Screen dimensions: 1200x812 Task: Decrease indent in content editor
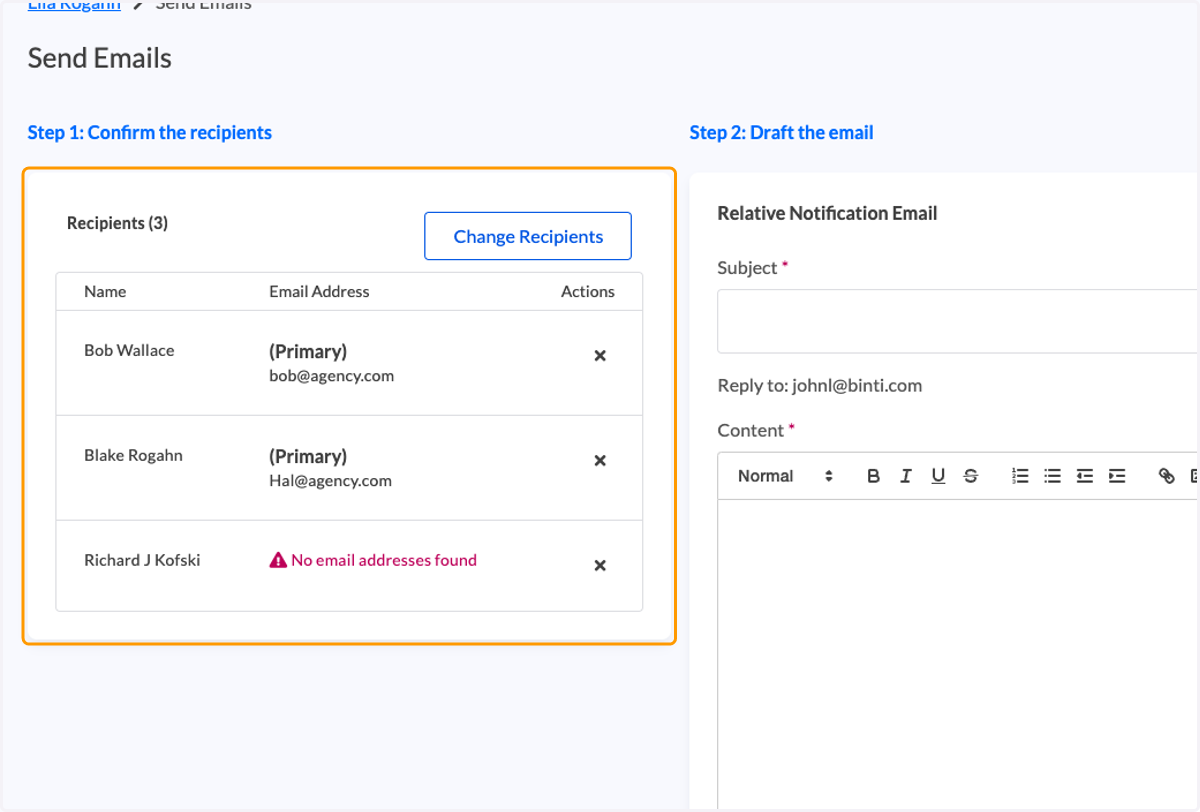1084,476
